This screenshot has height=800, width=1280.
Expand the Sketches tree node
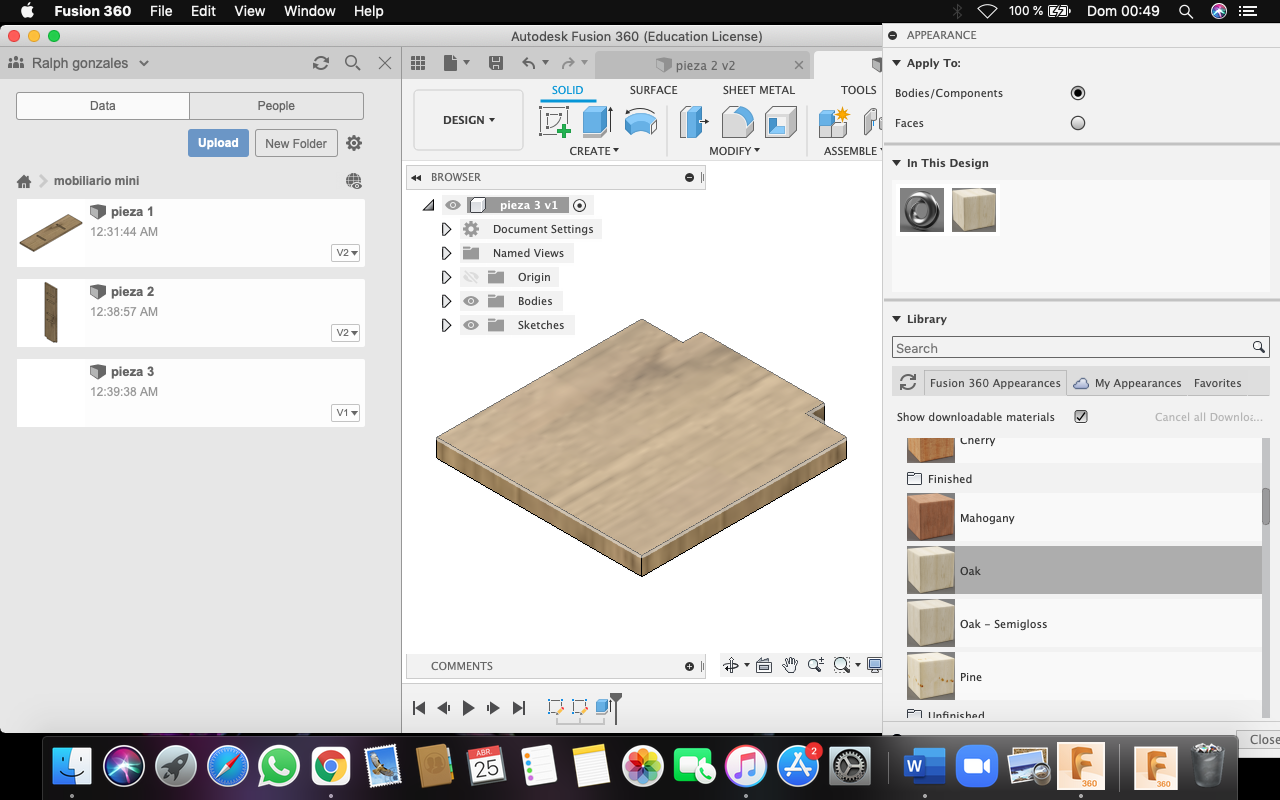click(x=446, y=325)
